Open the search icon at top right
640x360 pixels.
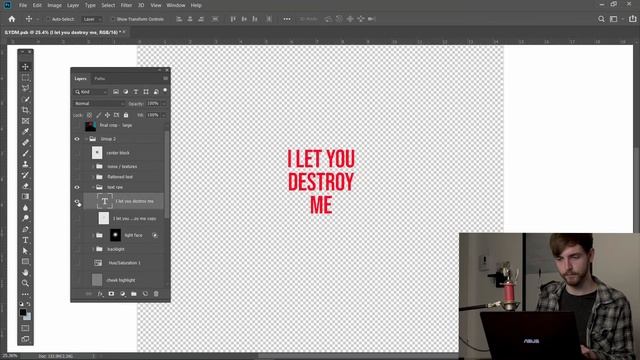601,19
